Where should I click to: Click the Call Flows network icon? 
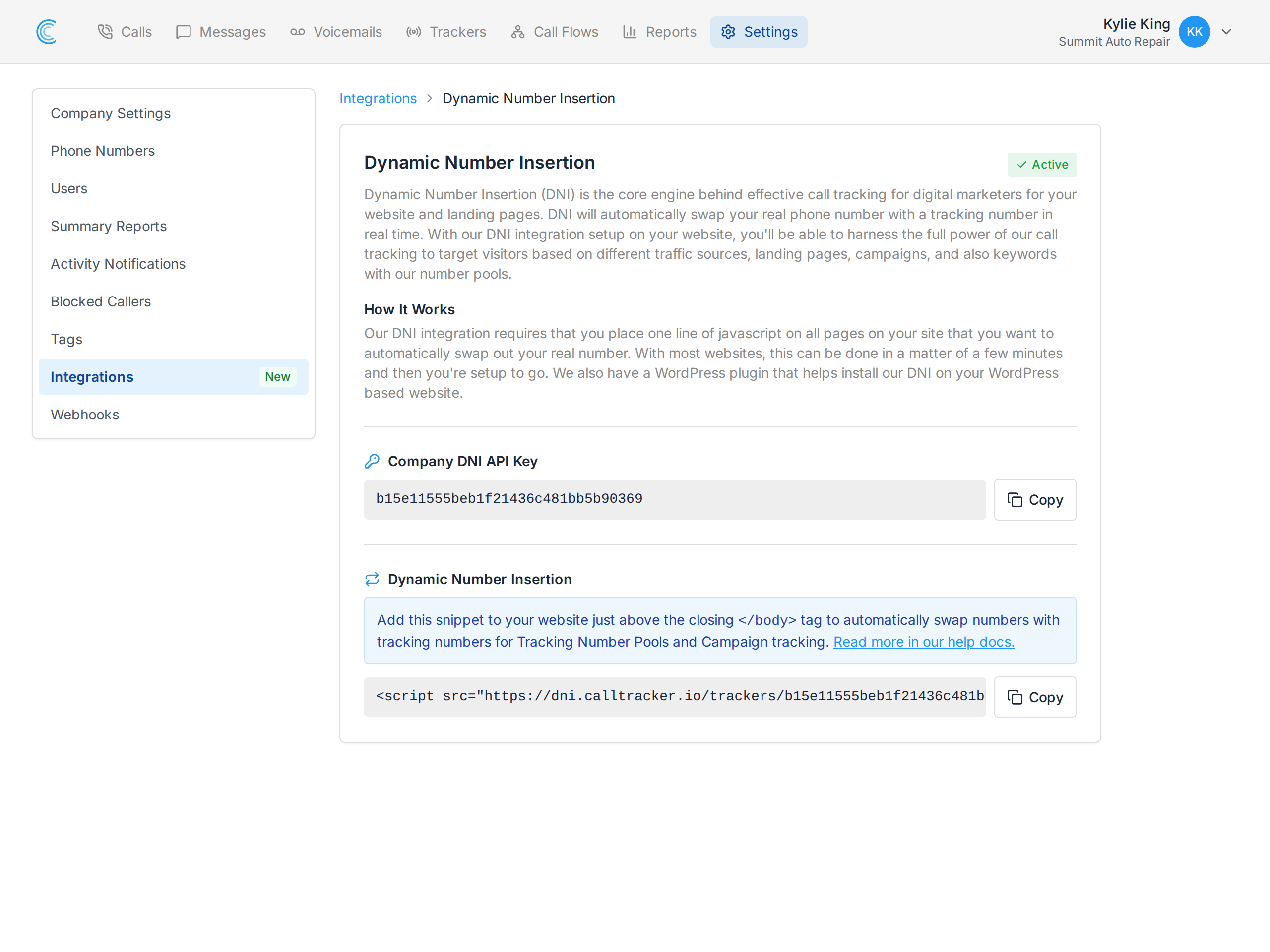(x=518, y=32)
